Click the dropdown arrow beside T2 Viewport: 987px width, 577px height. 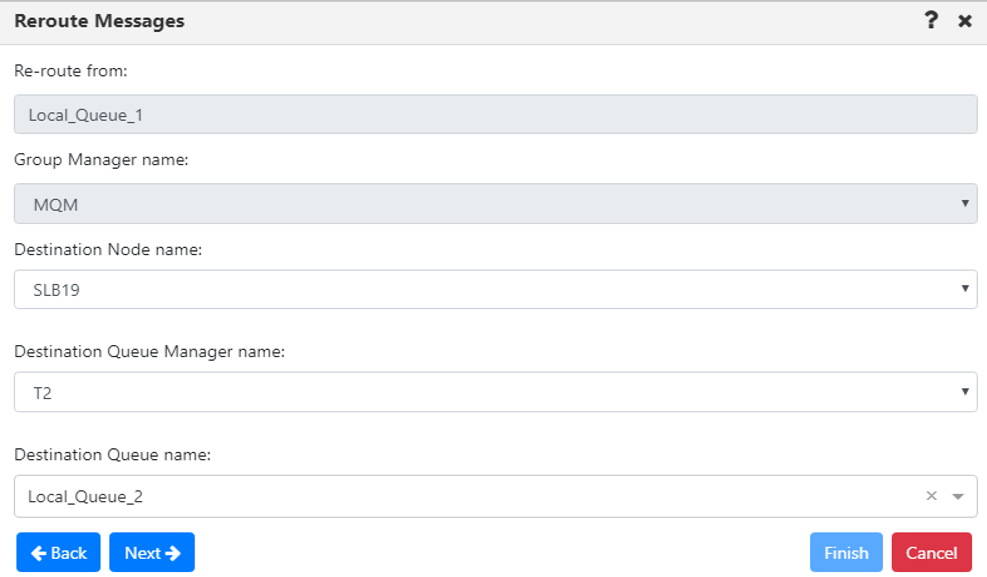click(x=966, y=391)
